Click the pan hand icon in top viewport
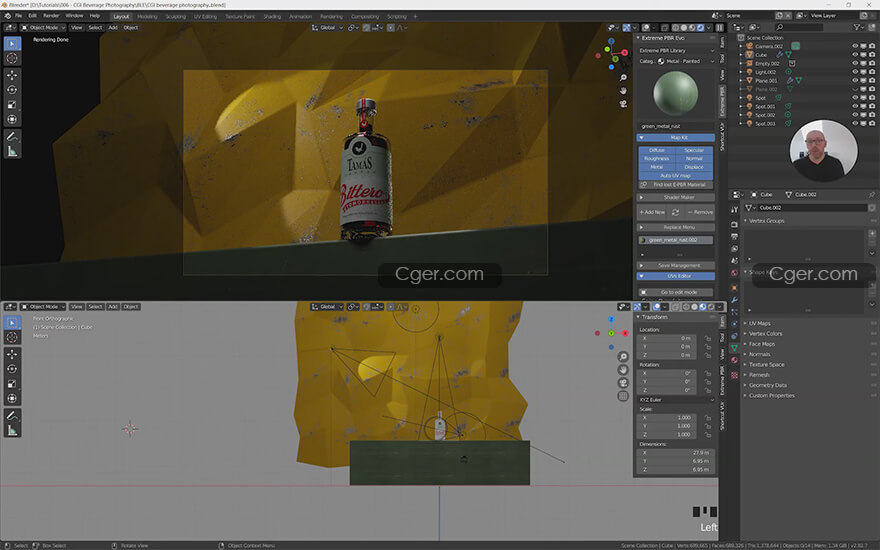 (623, 90)
